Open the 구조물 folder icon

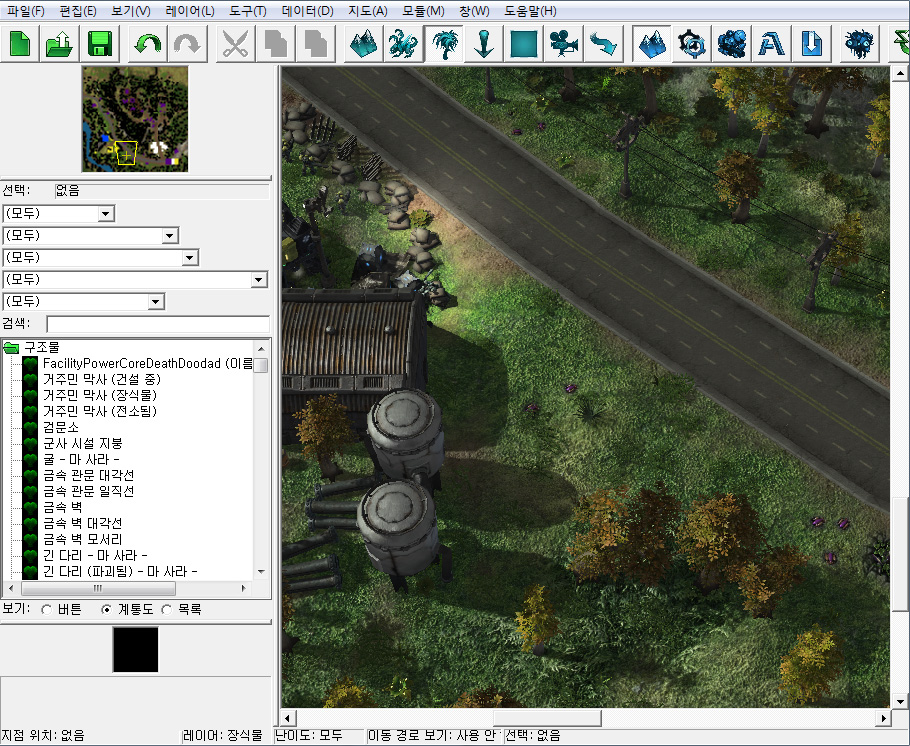coord(12,348)
